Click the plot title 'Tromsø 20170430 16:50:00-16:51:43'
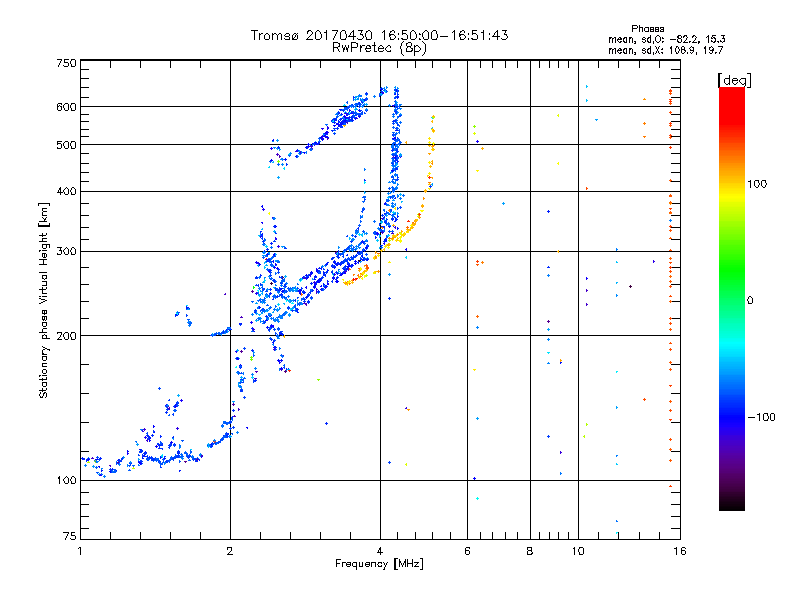This screenshot has height=600, width=800. coord(379,35)
